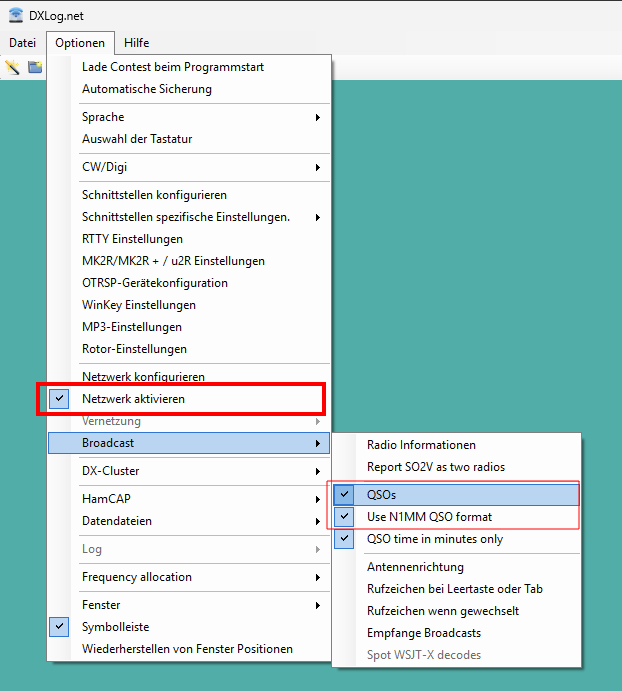622x691 pixels.
Task: Expand the Sprache submenu
Action: (104, 117)
